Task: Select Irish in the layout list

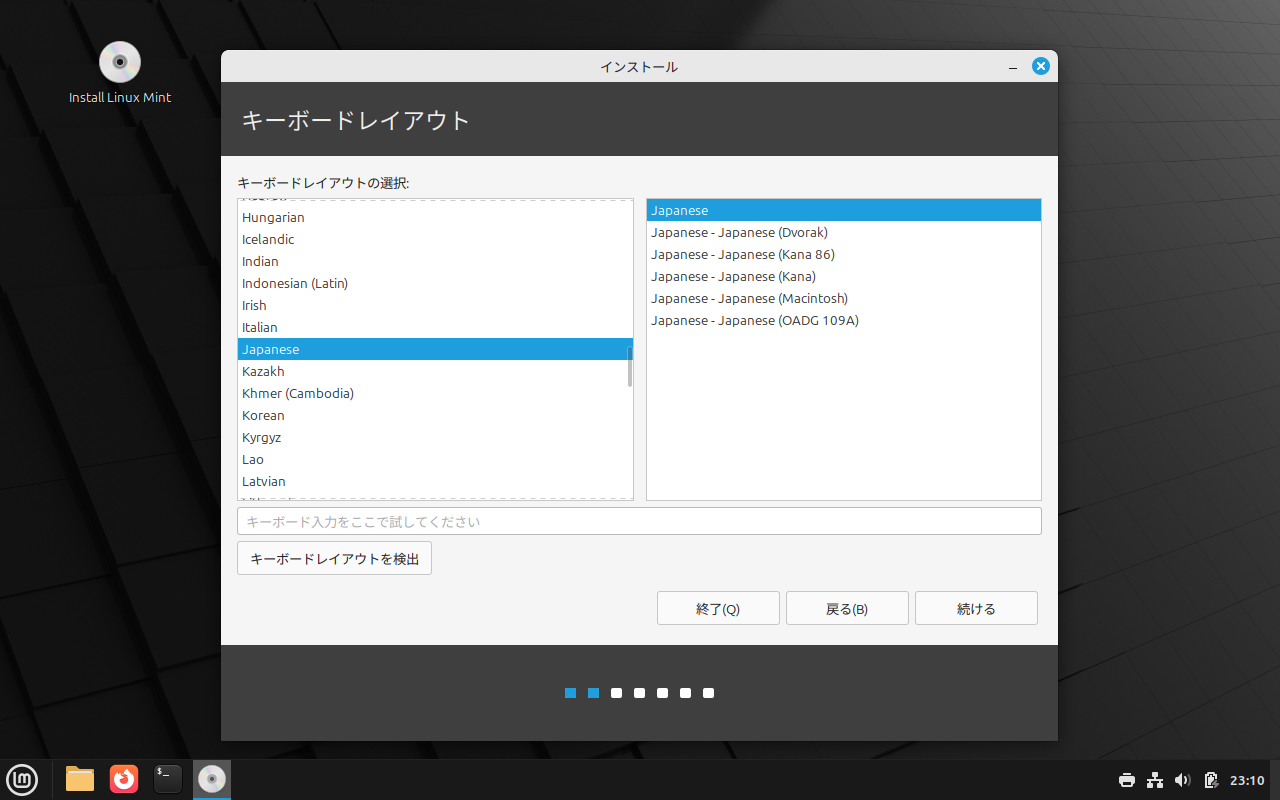Action: (x=435, y=305)
